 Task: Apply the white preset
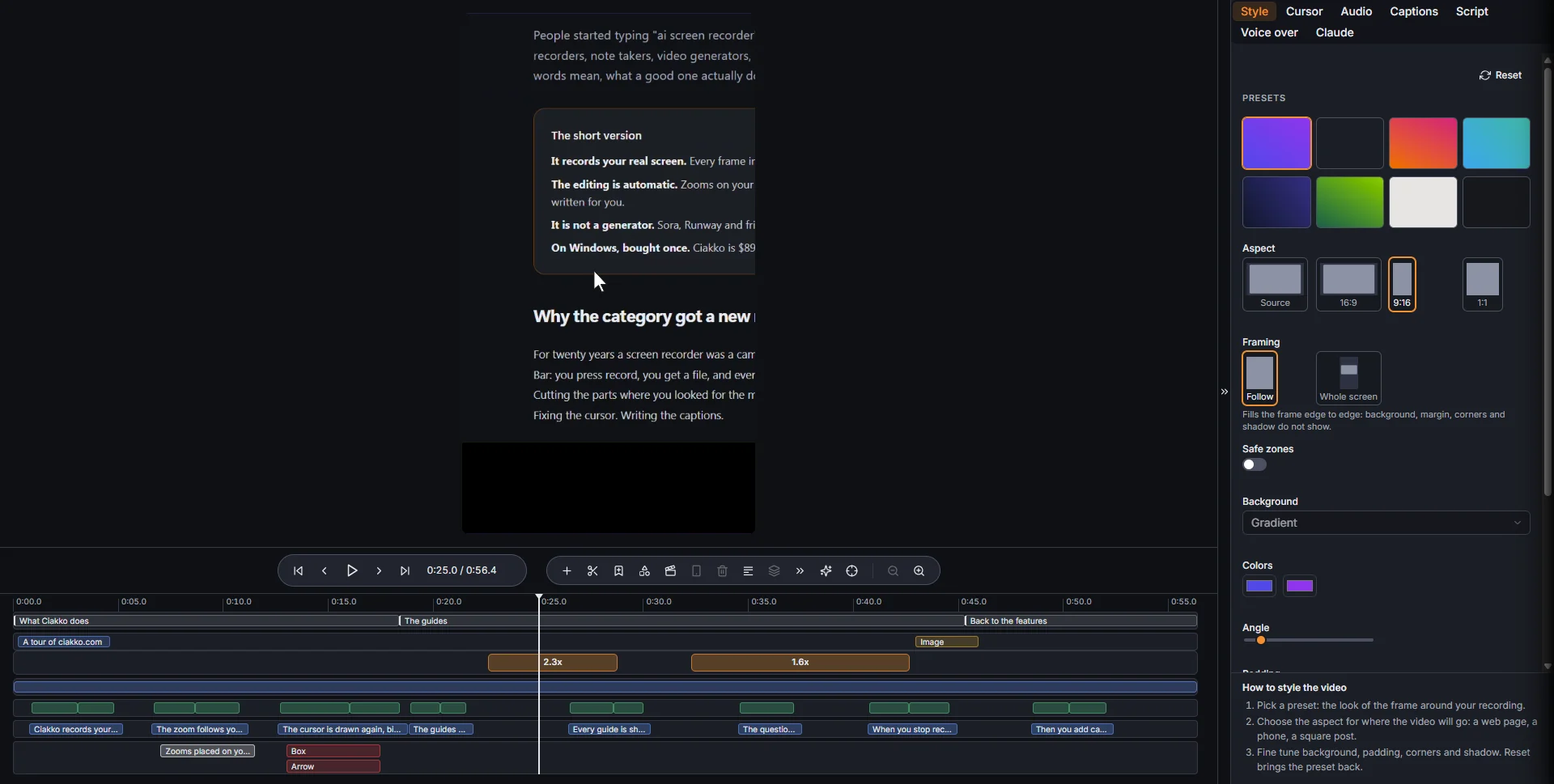[x=1423, y=202]
